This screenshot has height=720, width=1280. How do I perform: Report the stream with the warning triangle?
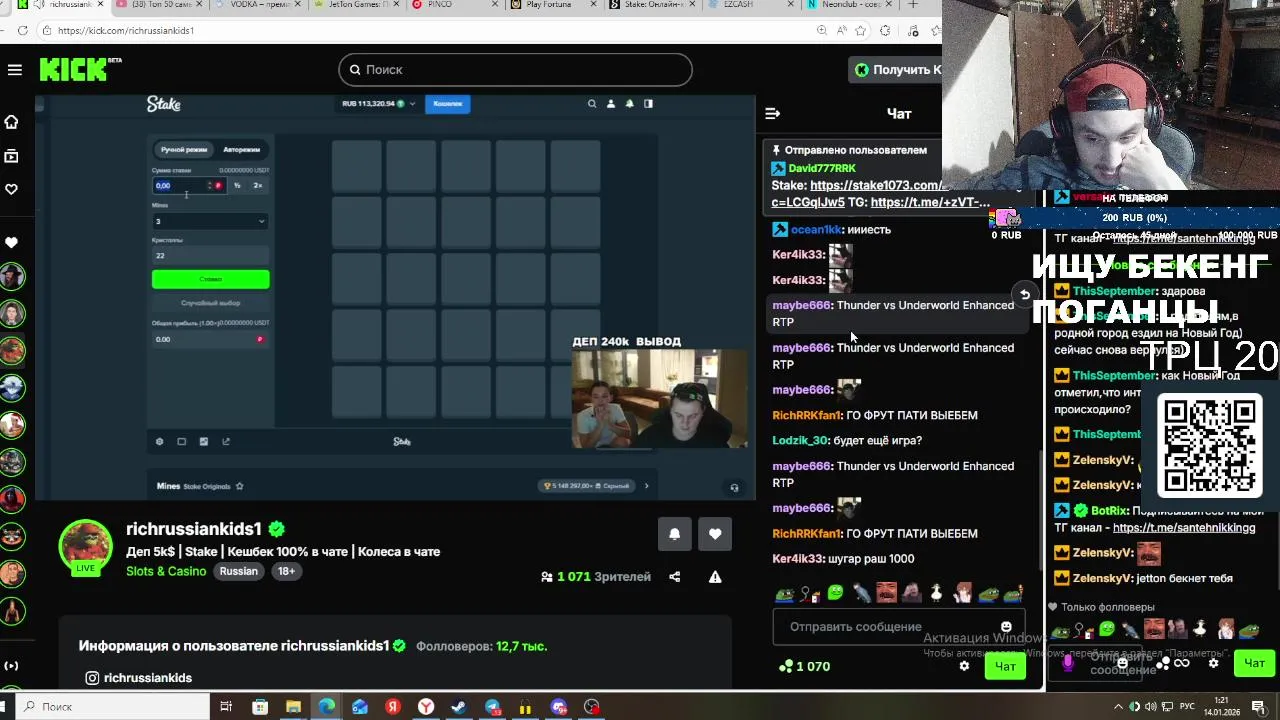[x=715, y=577]
